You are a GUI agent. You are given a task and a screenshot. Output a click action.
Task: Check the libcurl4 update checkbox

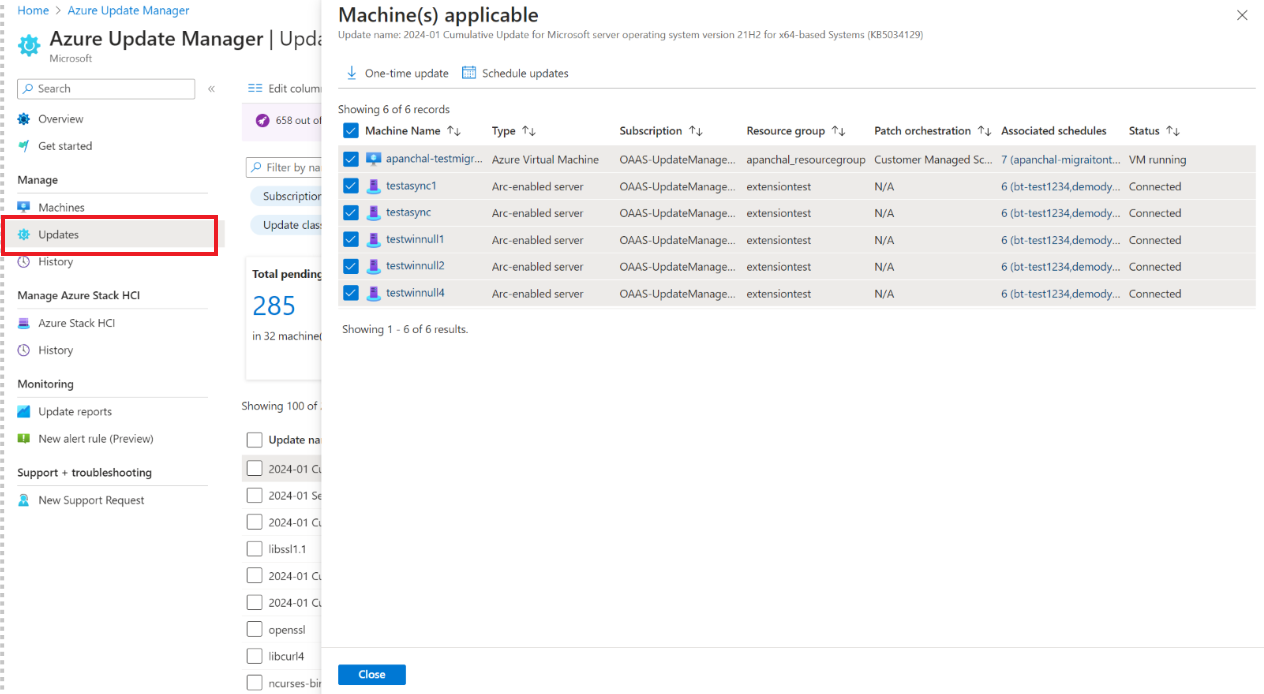click(255, 656)
